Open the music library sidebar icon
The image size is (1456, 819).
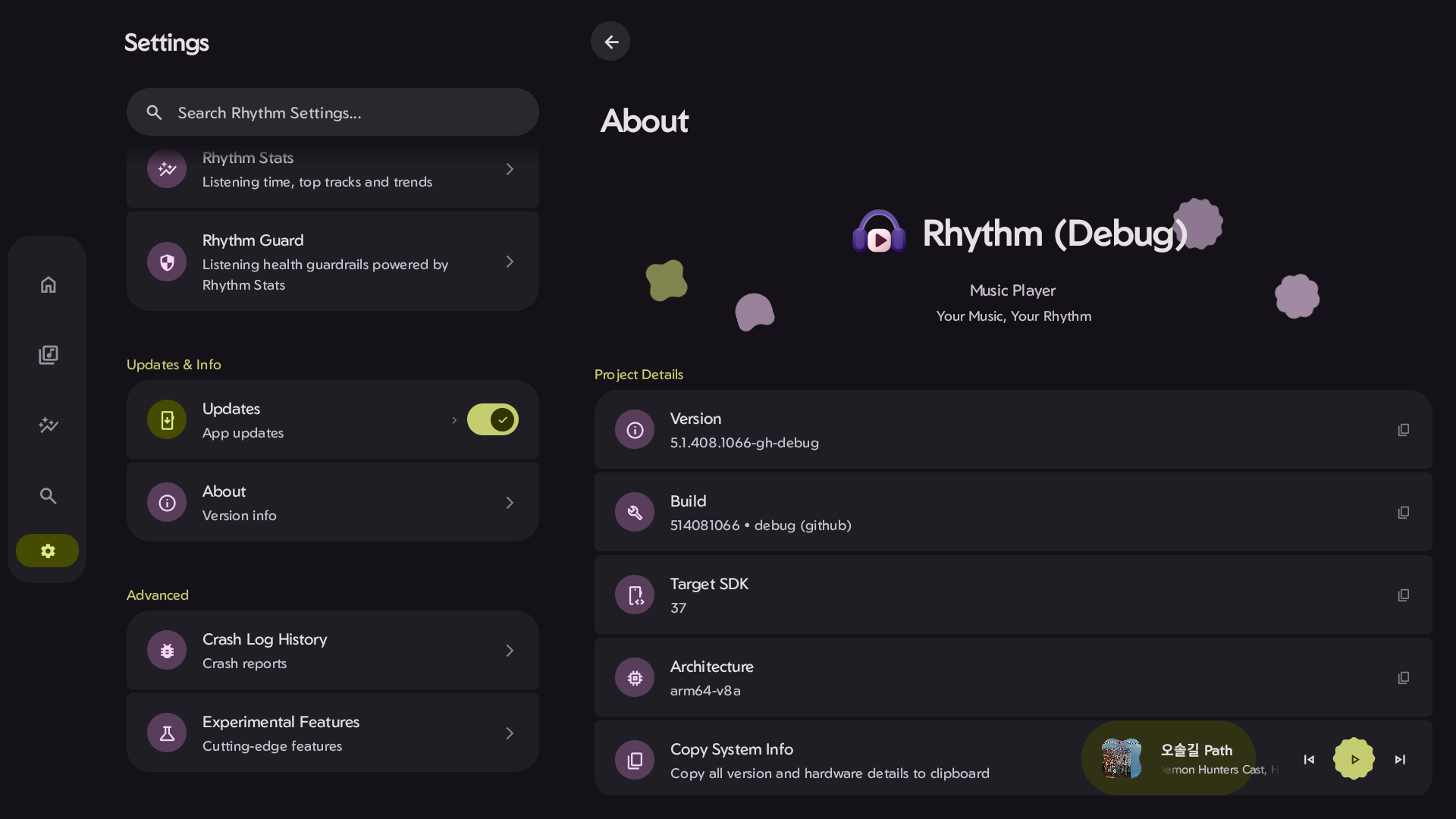(x=48, y=355)
